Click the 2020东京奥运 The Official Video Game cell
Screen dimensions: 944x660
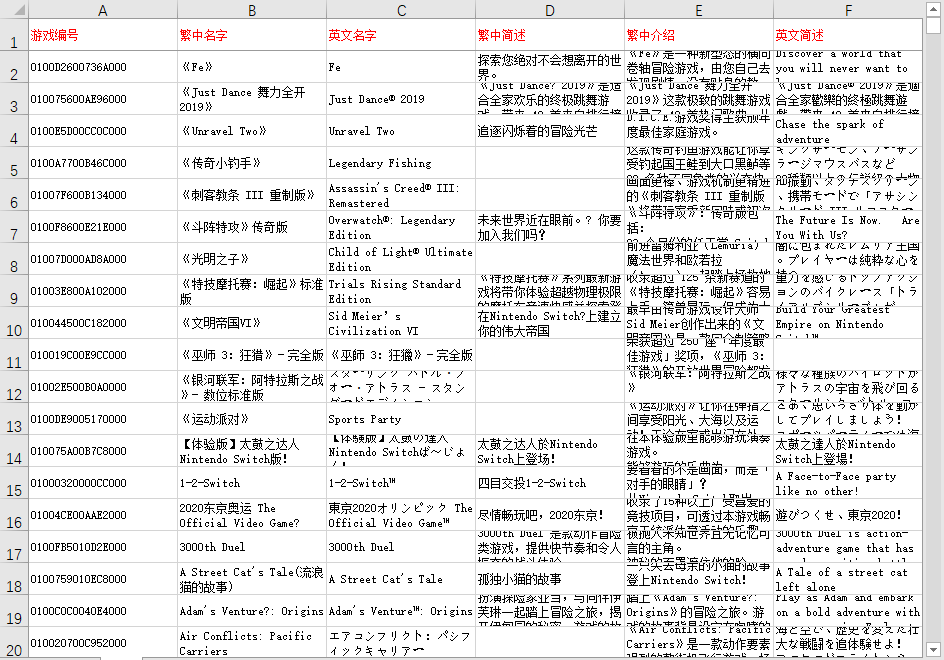252,515
